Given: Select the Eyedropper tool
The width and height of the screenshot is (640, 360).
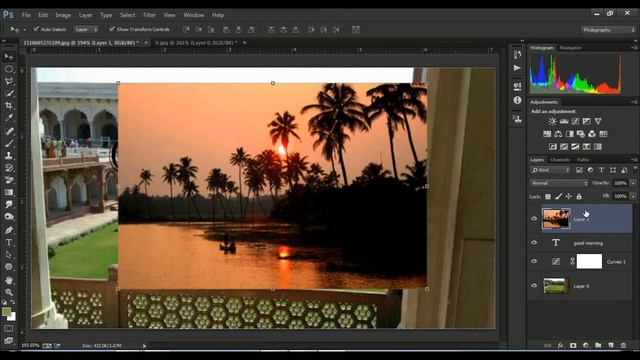Looking at the screenshot, I should click(9, 118).
